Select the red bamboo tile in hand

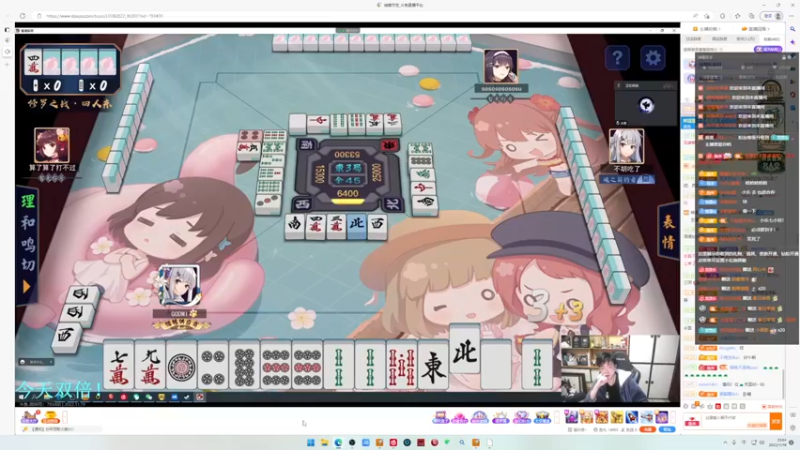coord(402,366)
